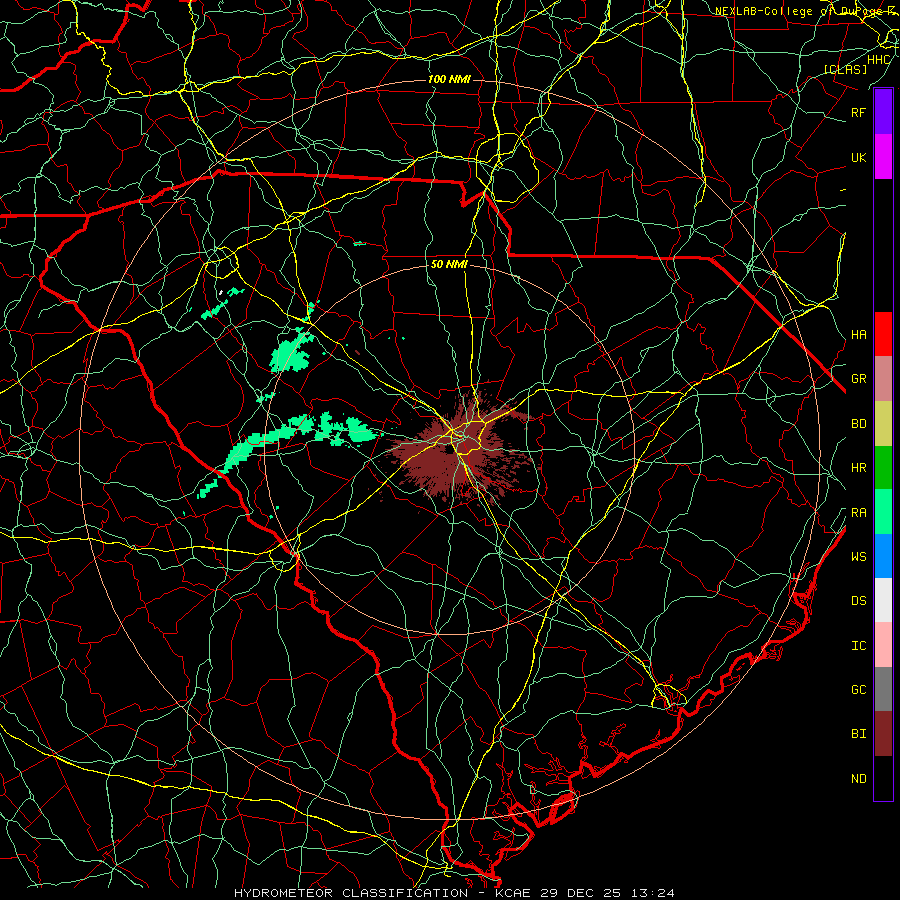Viewport: 900px width, 900px height.
Task: Click the WS legend label
Action: pos(858,556)
